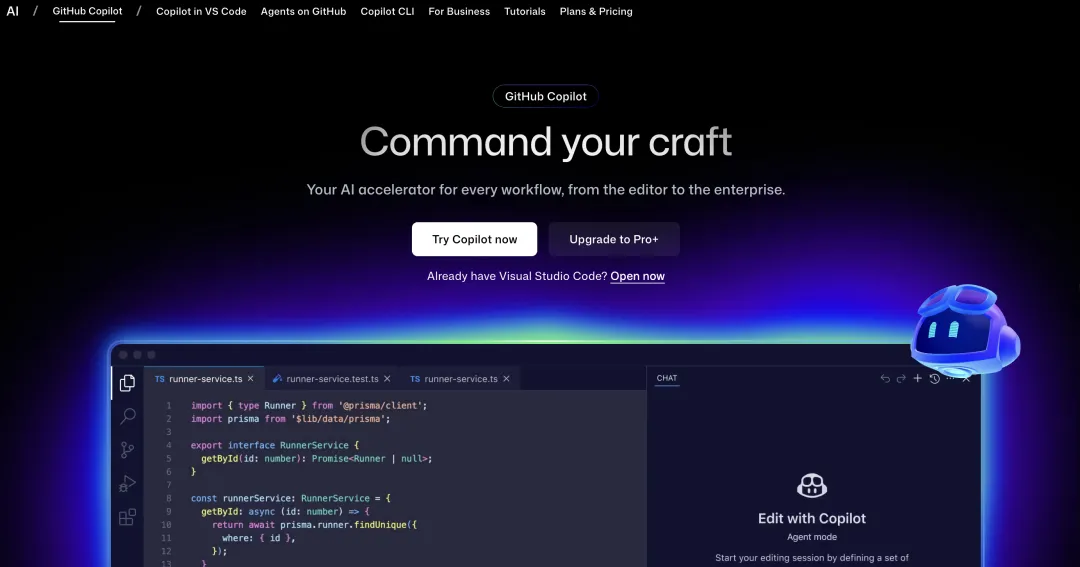Click the Copilot icon above Edit with Copilot

(812, 486)
